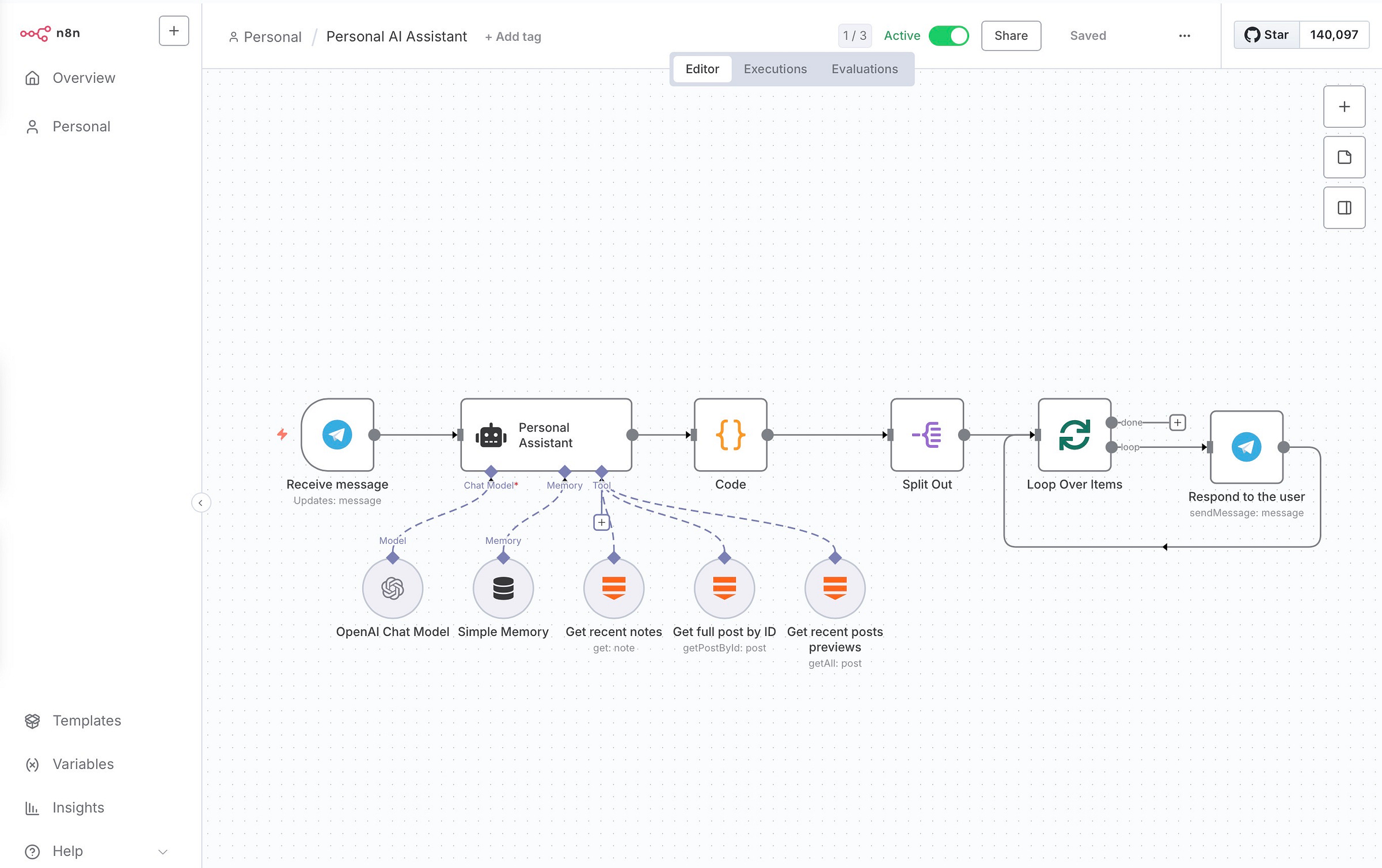Screen dimensions: 1382x868
Task: Switch to the Evaluations tab
Action: point(864,69)
